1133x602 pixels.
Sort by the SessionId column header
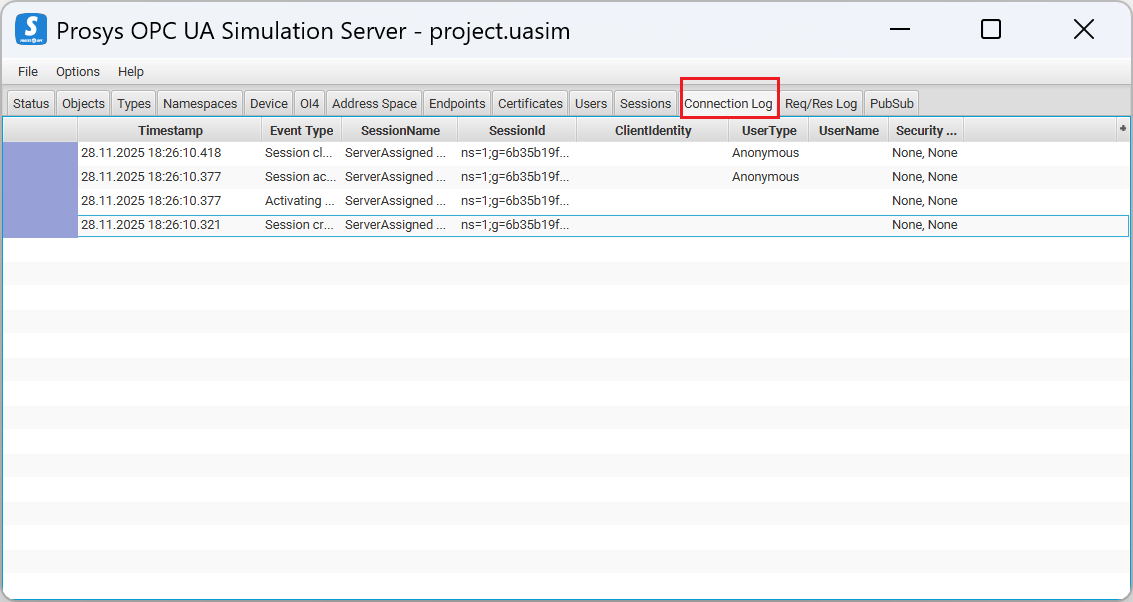pos(517,131)
